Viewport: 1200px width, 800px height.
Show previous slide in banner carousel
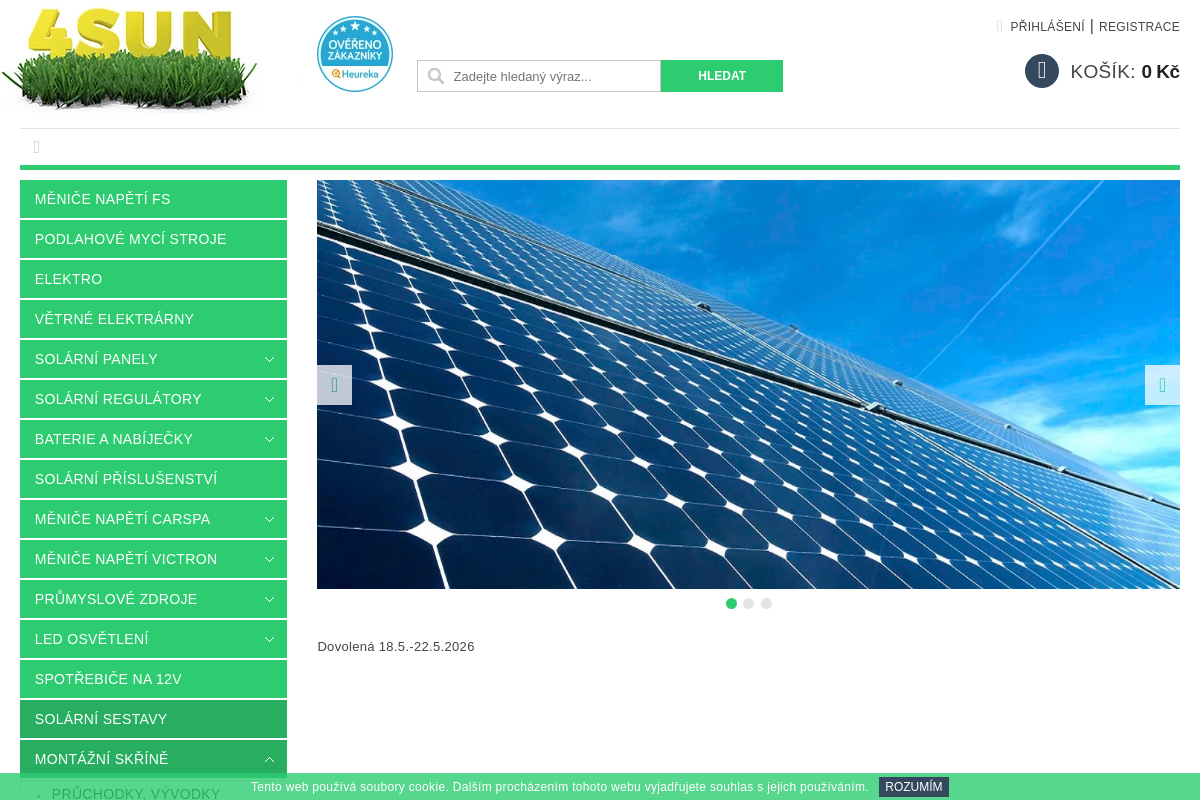point(335,385)
